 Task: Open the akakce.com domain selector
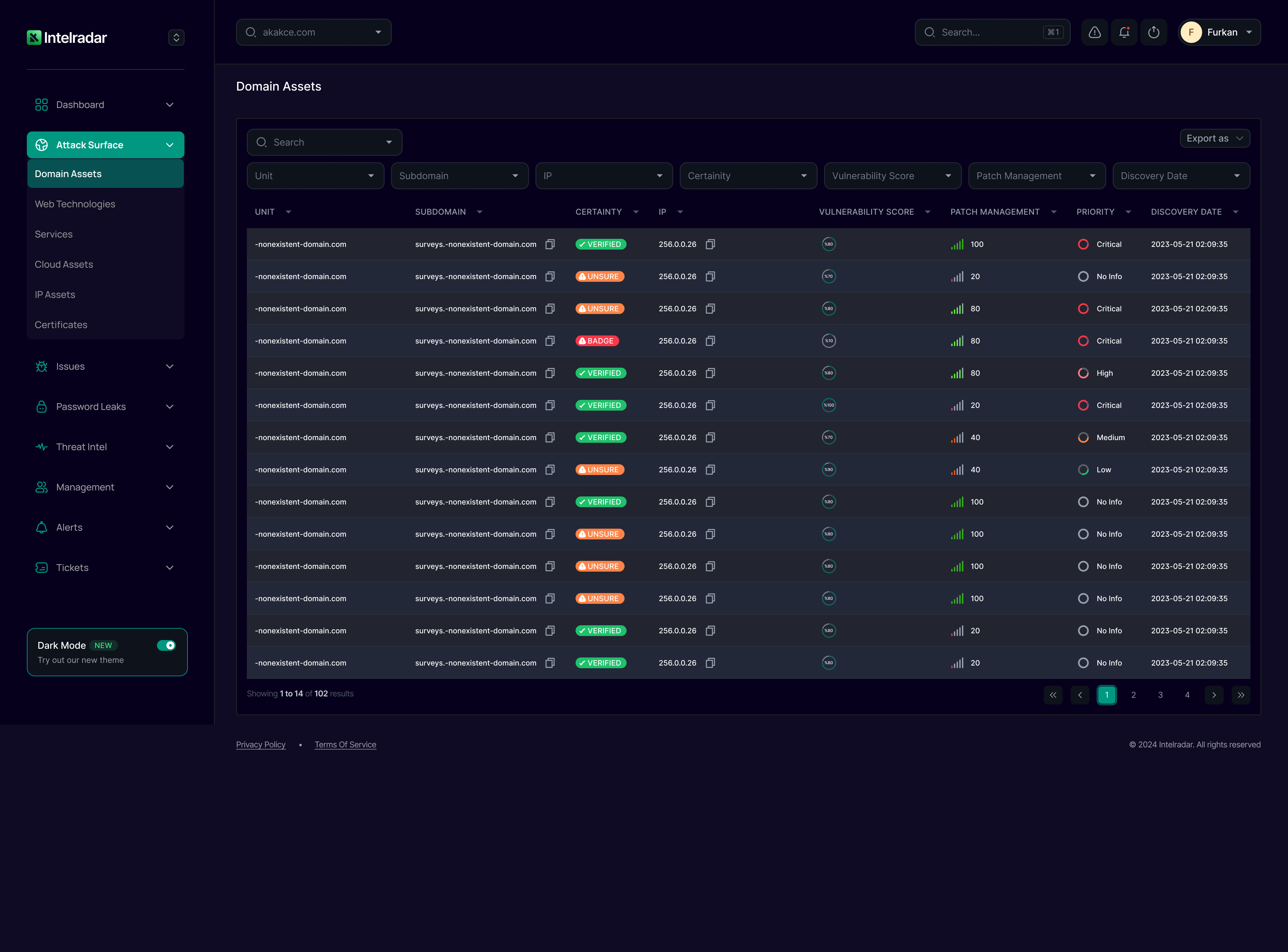coord(314,32)
